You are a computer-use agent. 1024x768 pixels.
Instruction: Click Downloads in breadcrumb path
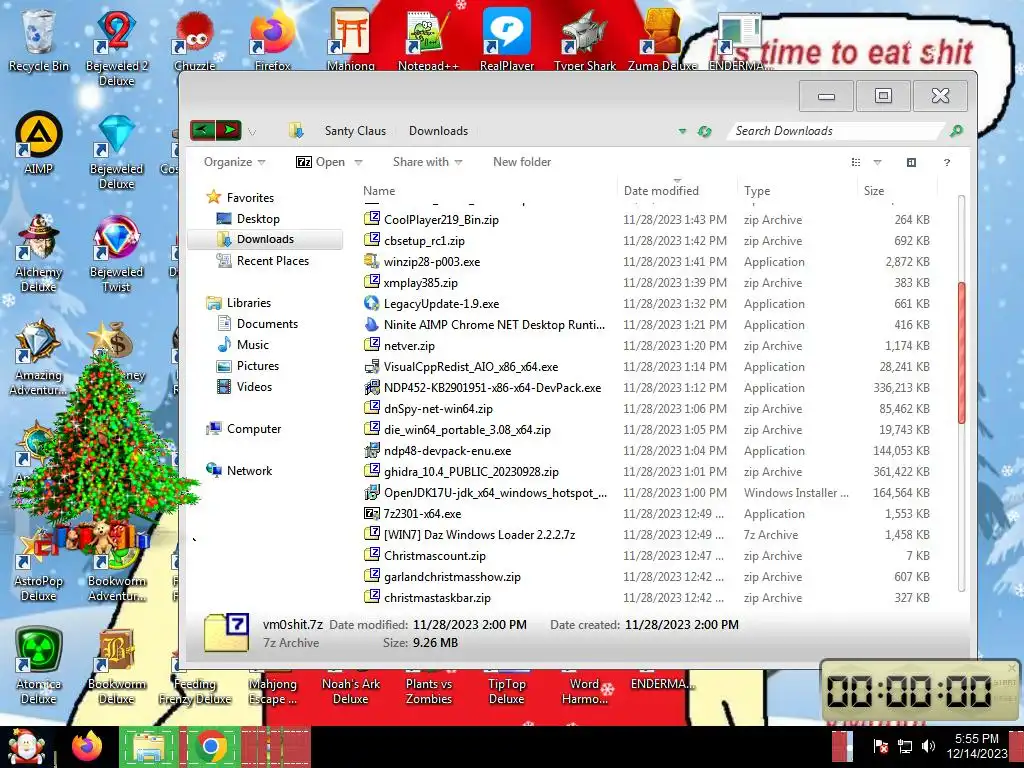[438, 131]
